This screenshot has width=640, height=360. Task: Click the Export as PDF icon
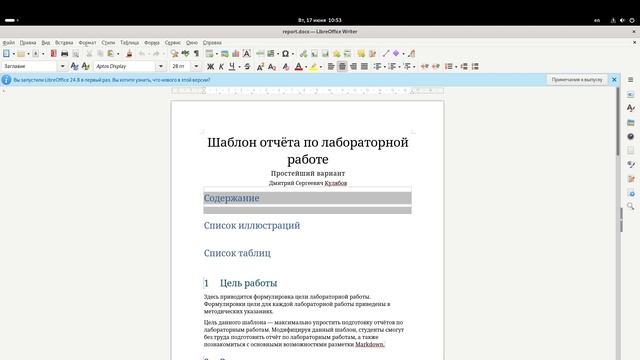pos(53,53)
